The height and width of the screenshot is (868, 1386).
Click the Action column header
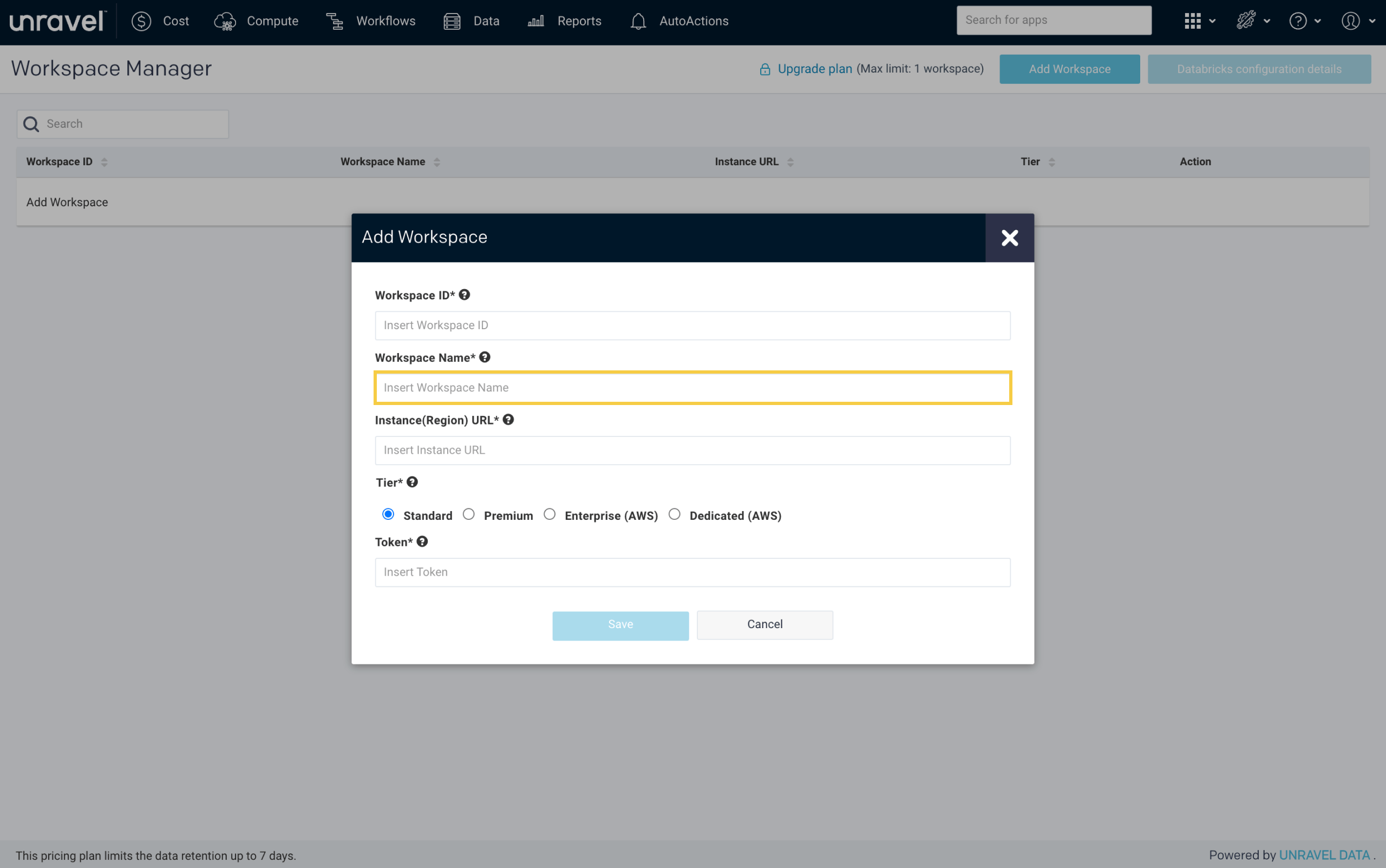click(x=1195, y=162)
